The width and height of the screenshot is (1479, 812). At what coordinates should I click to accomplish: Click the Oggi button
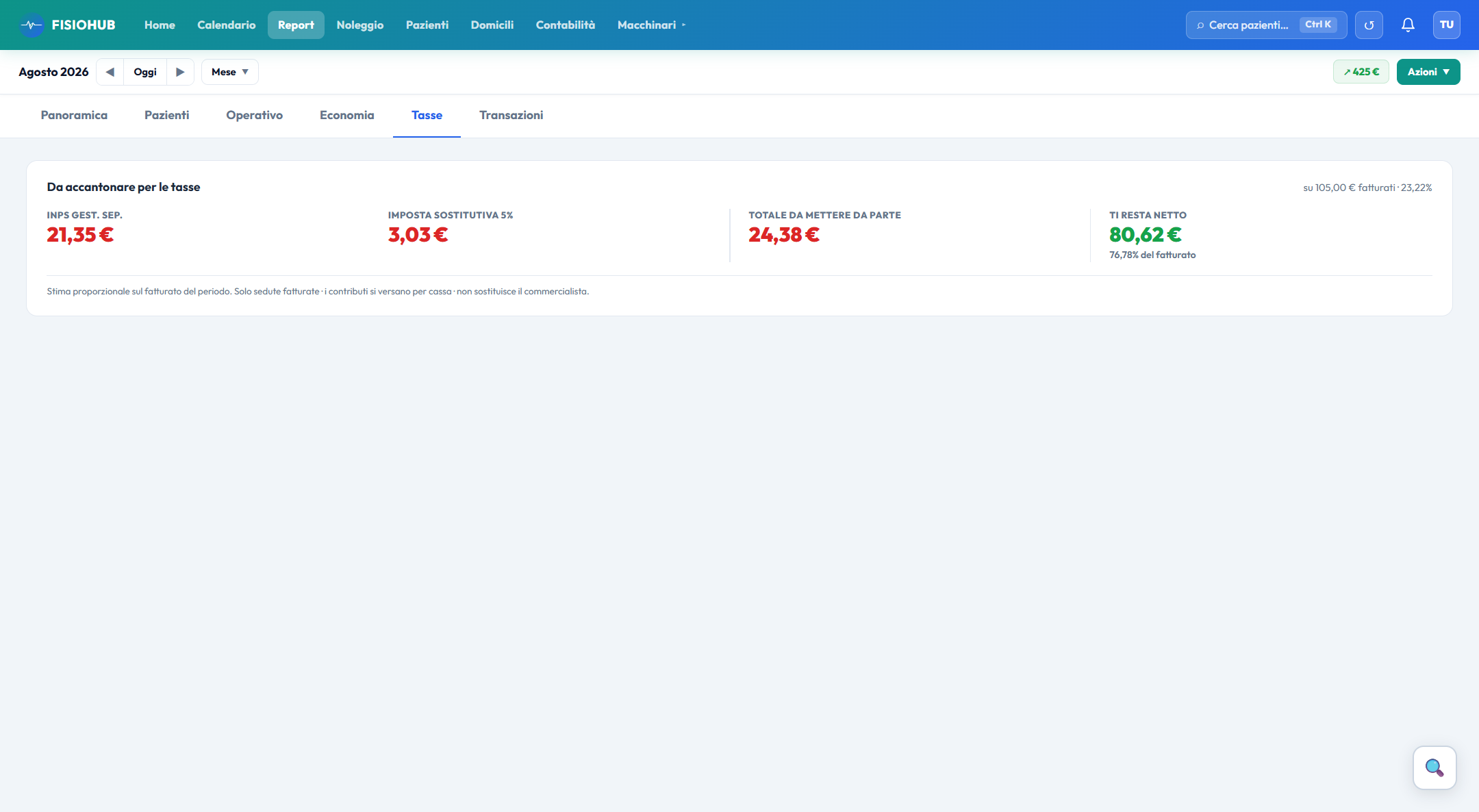(145, 72)
